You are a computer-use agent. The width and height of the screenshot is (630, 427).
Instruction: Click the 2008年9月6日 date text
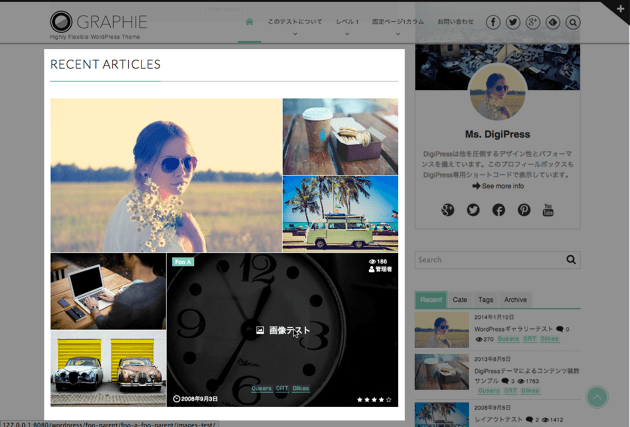tap(492, 407)
